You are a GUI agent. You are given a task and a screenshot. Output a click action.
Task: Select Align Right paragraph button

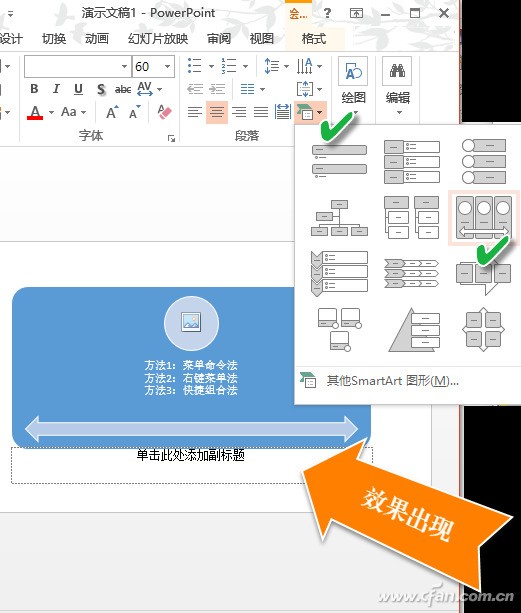(x=239, y=113)
